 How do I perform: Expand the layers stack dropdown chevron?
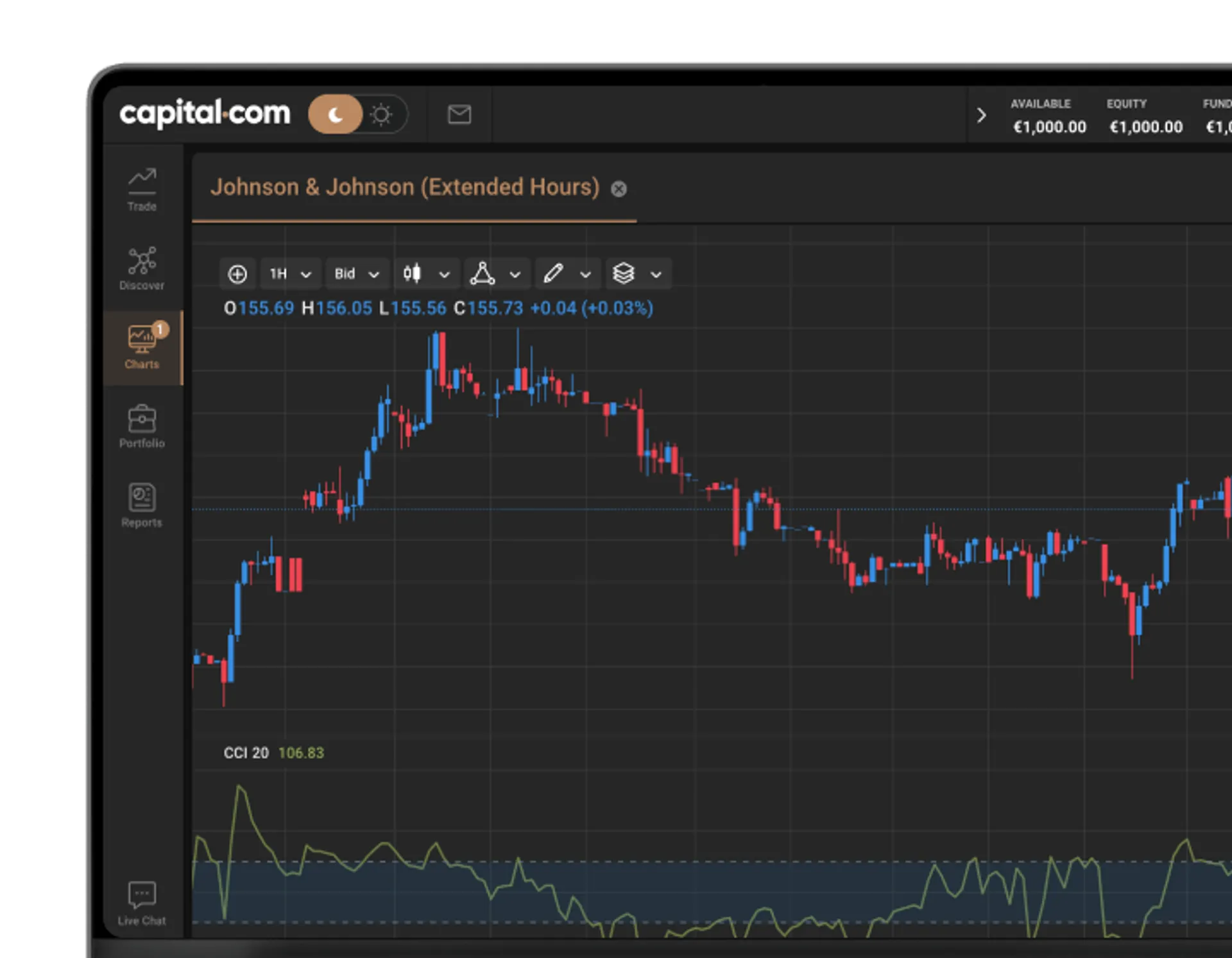(x=656, y=275)
